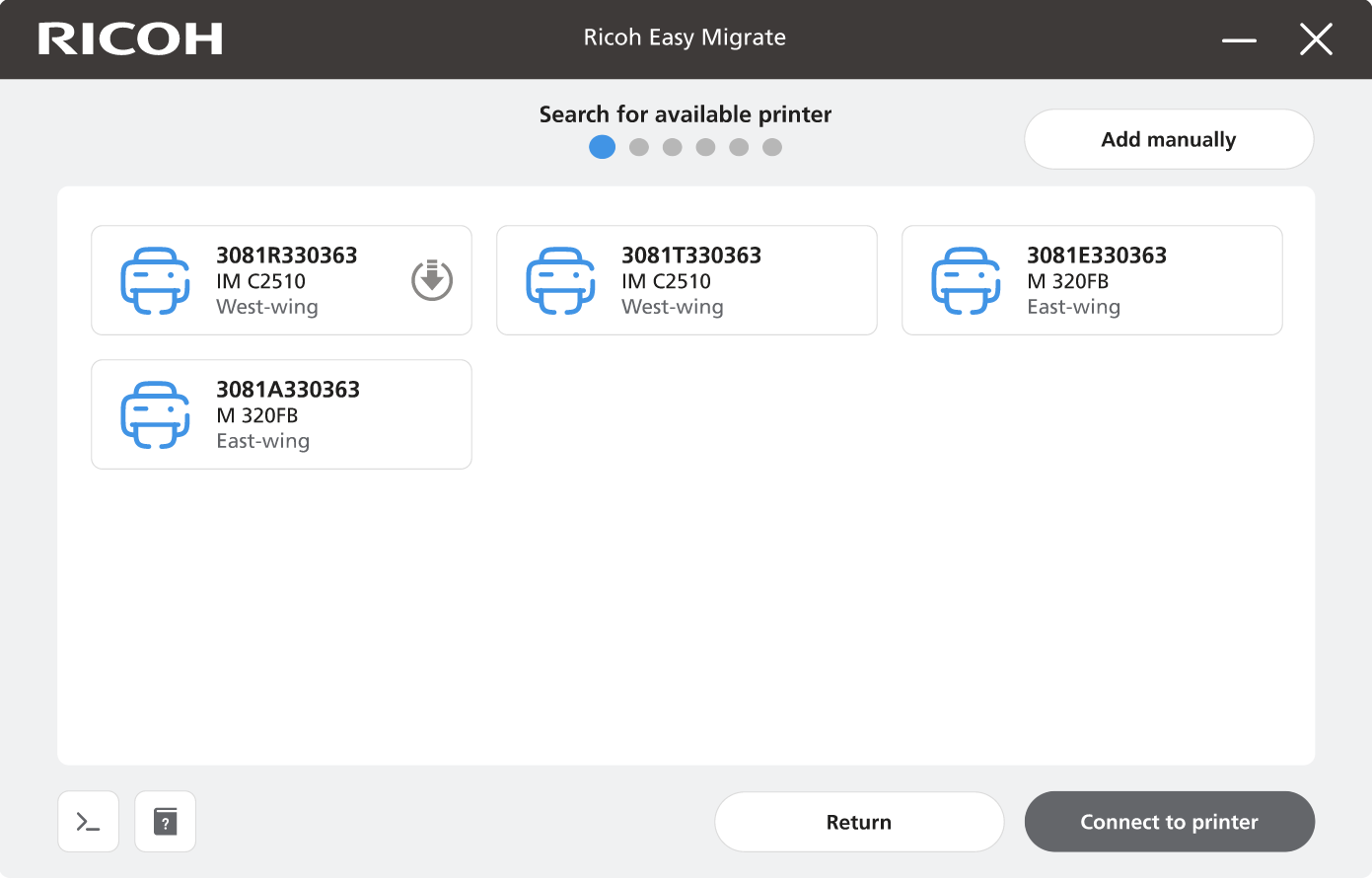Screen dimensions: 1372x882
Task: Select the third step indicator dot
Action: 673,147
